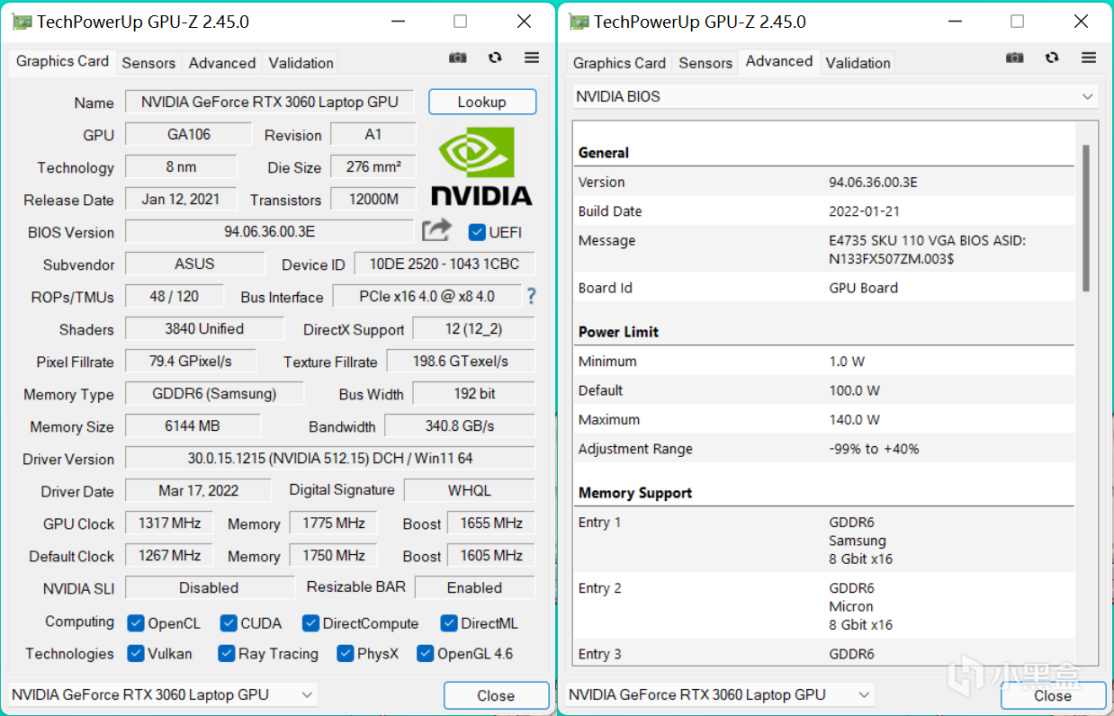
Task: Toggle the OpenGL 4.6 checkbox
Action: [x=425, y=653]
